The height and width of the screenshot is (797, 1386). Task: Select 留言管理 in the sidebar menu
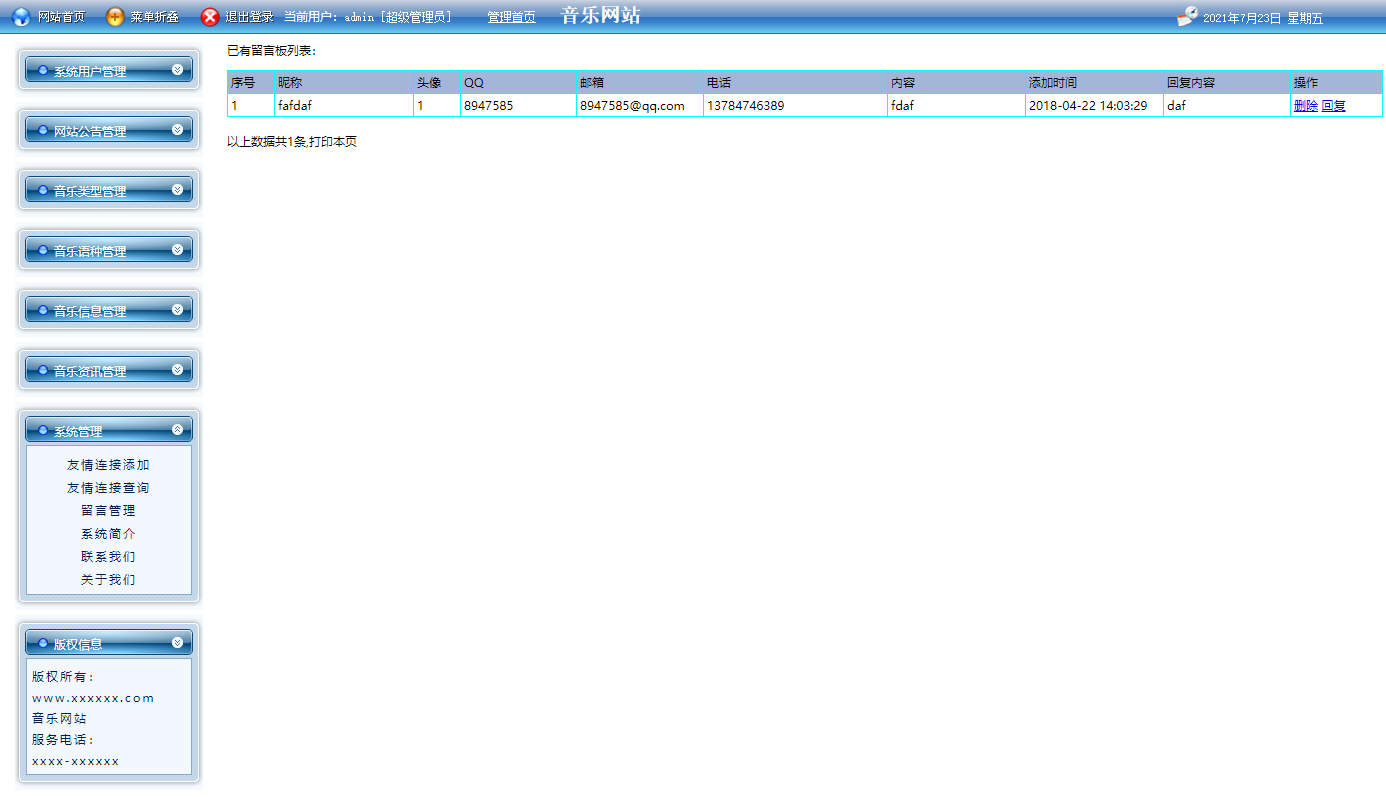[108, 511]
